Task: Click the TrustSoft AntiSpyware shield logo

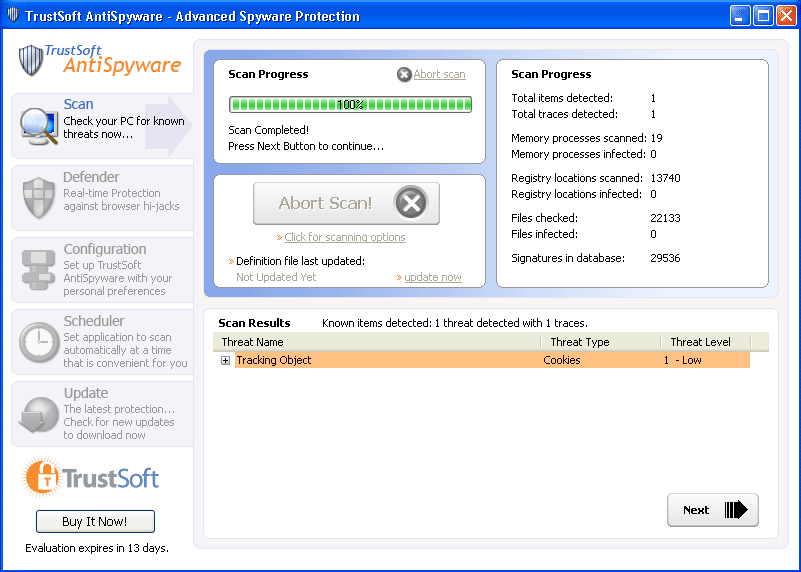Action: pos(32,60)
